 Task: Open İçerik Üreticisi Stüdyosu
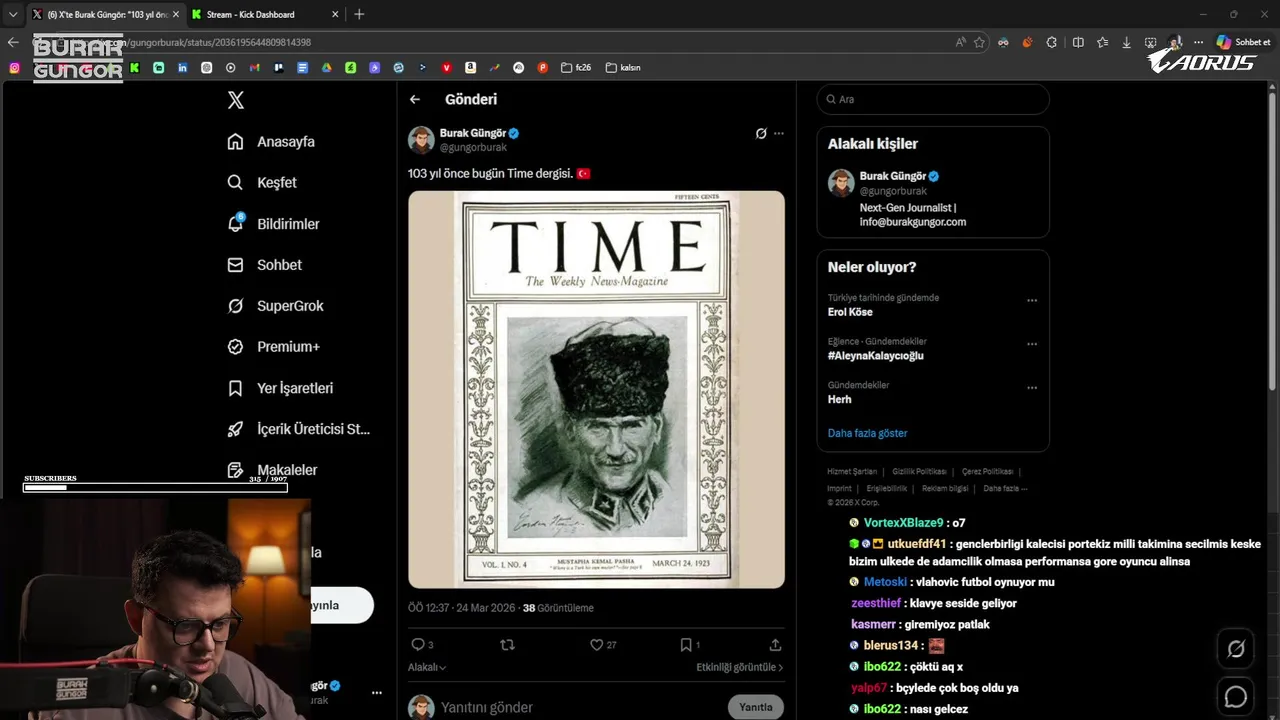(298, 429)
